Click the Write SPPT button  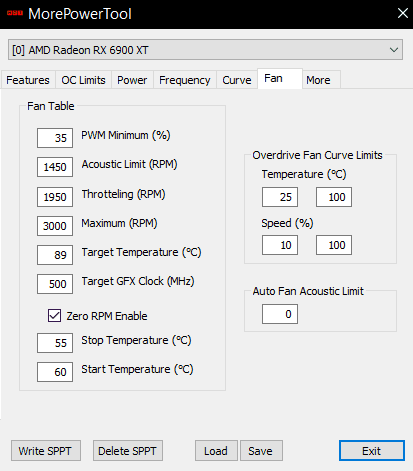point(46,451)
